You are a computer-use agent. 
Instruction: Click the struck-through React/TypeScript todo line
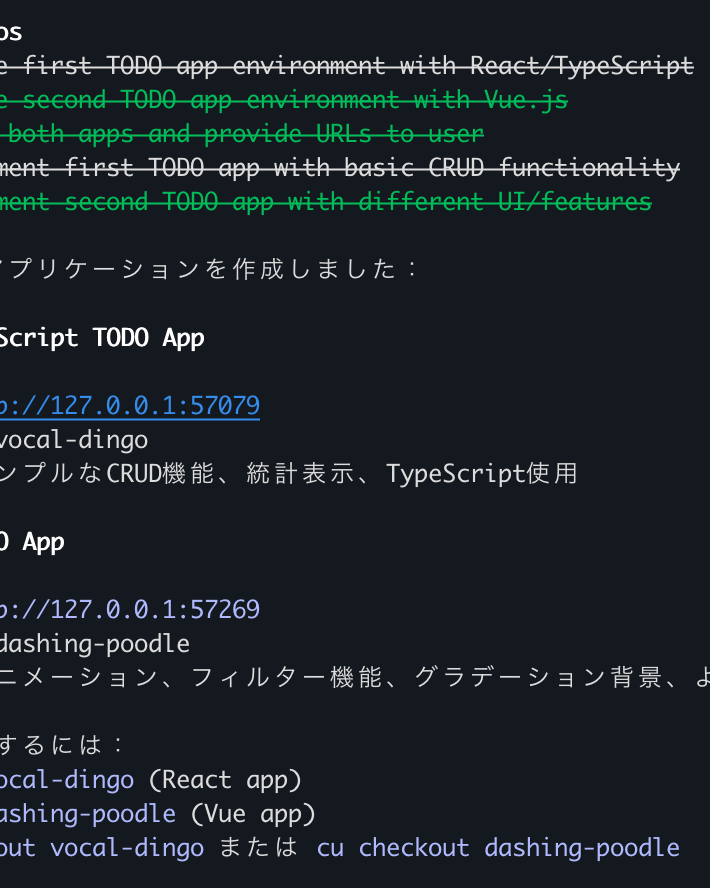347,66
